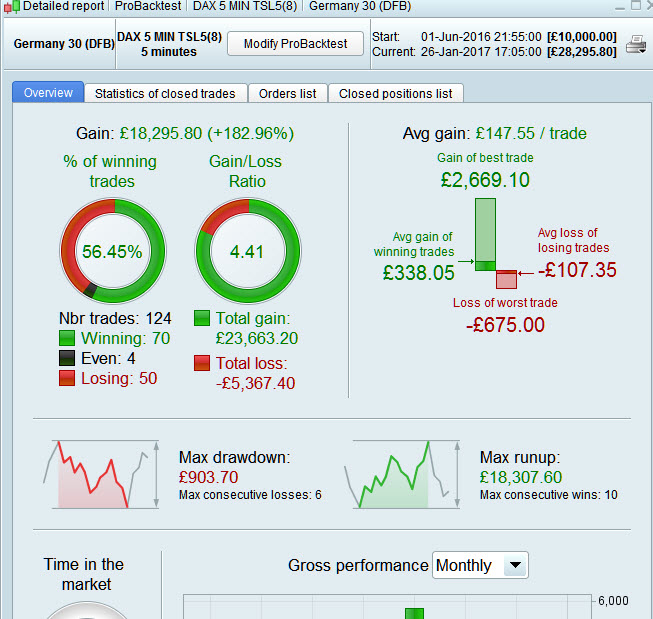Click Max runup value £18,307.60
The image size is (653, 619).
[521, 477]
